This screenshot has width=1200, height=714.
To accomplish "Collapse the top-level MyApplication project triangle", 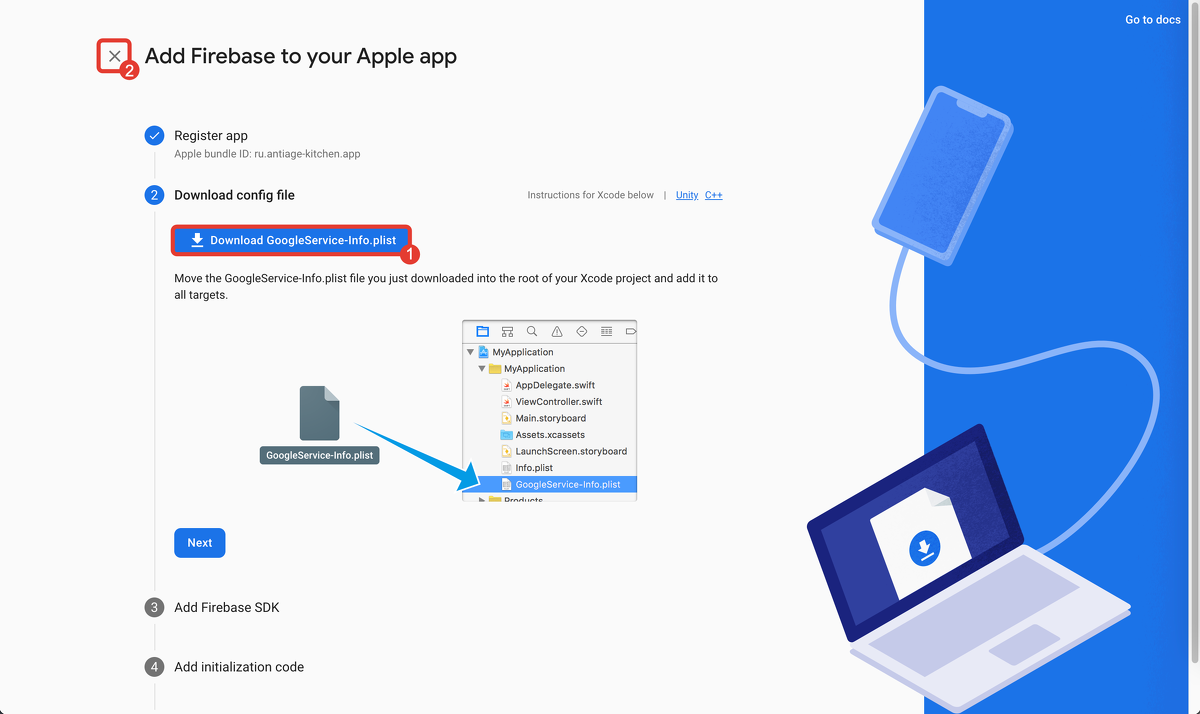I will [471, 352].
